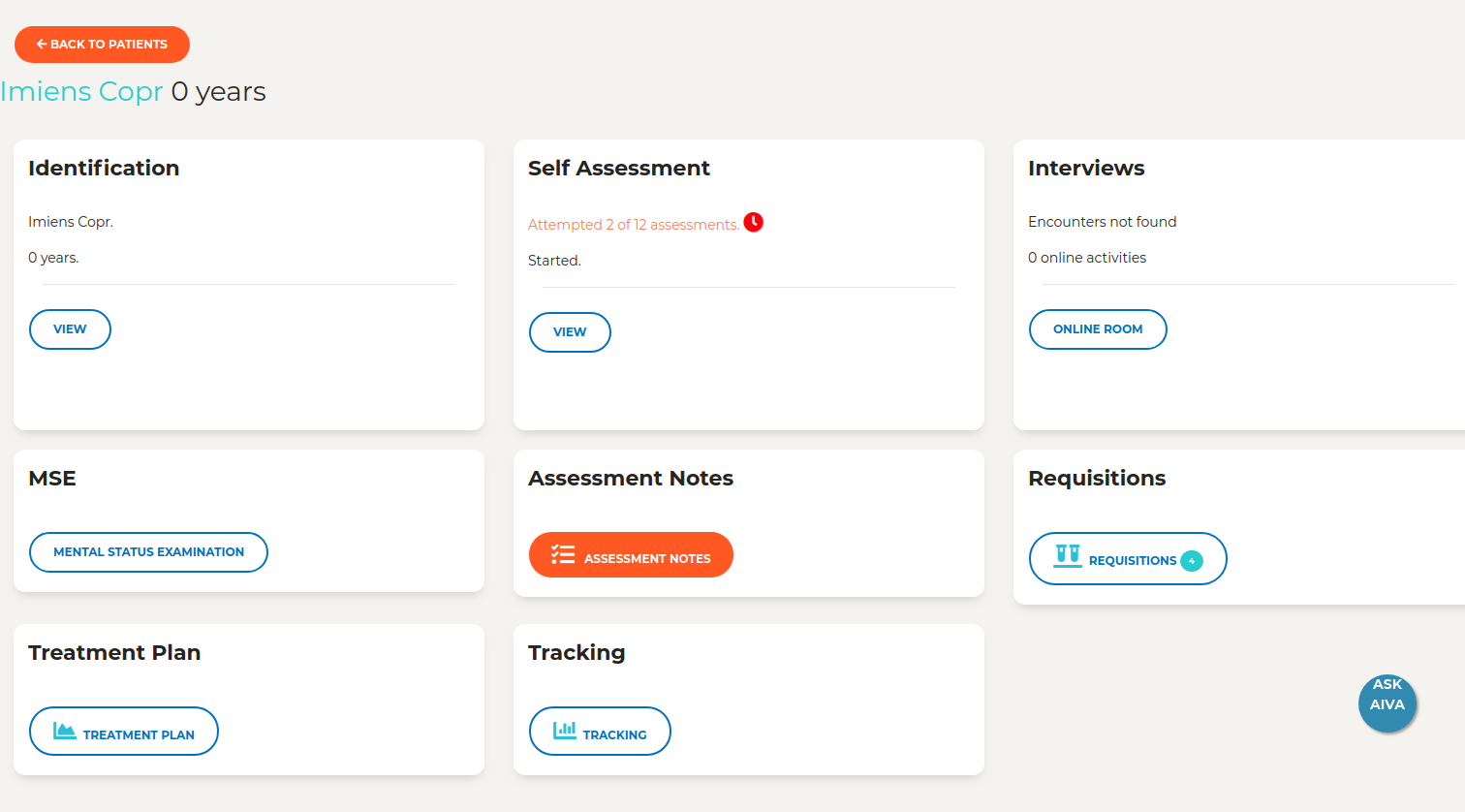Click the bar chart icon for Tracking
1465x812 pixels.
point(565,731)
